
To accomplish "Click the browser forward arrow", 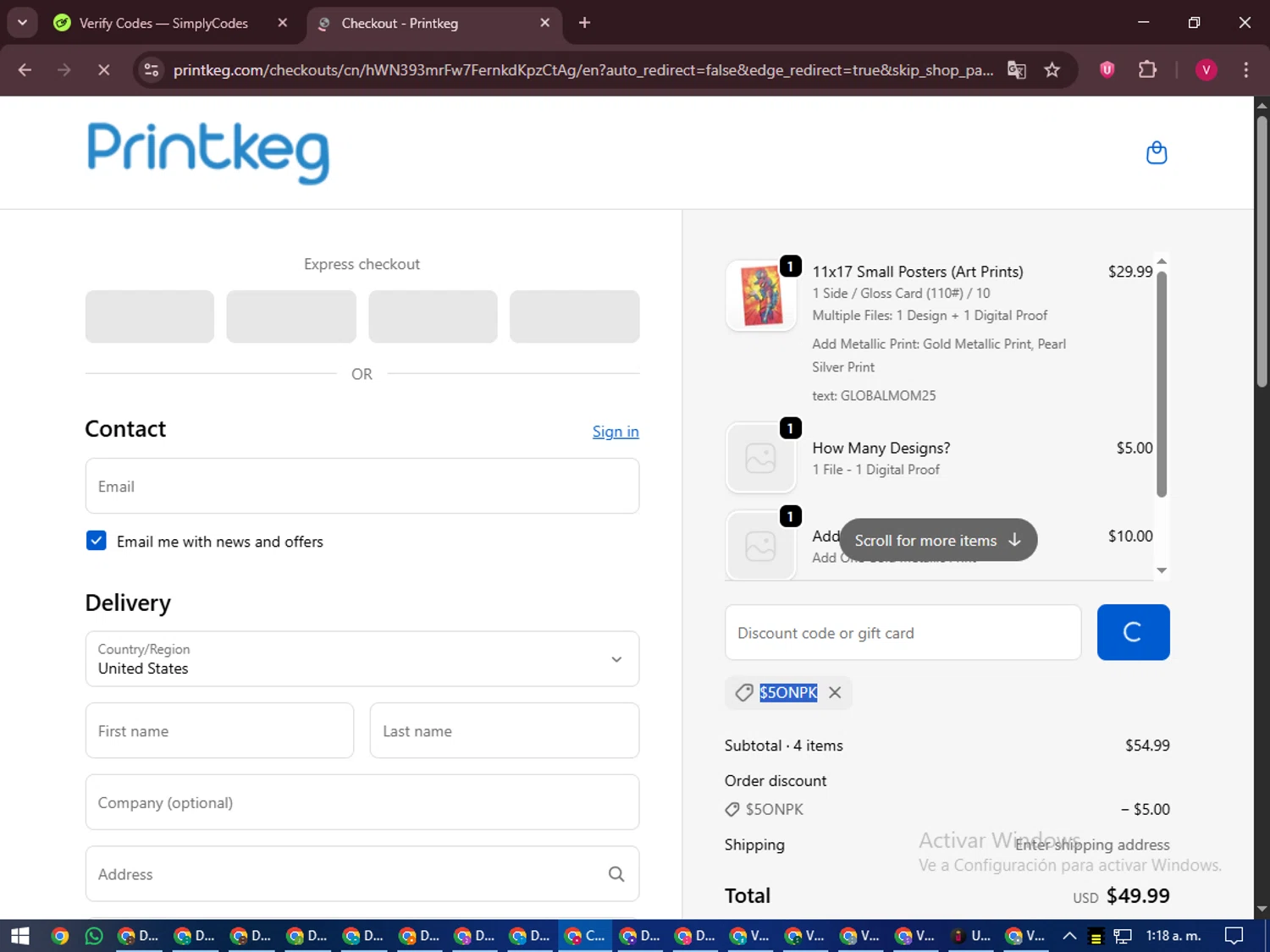I will [x=64, y=69].
